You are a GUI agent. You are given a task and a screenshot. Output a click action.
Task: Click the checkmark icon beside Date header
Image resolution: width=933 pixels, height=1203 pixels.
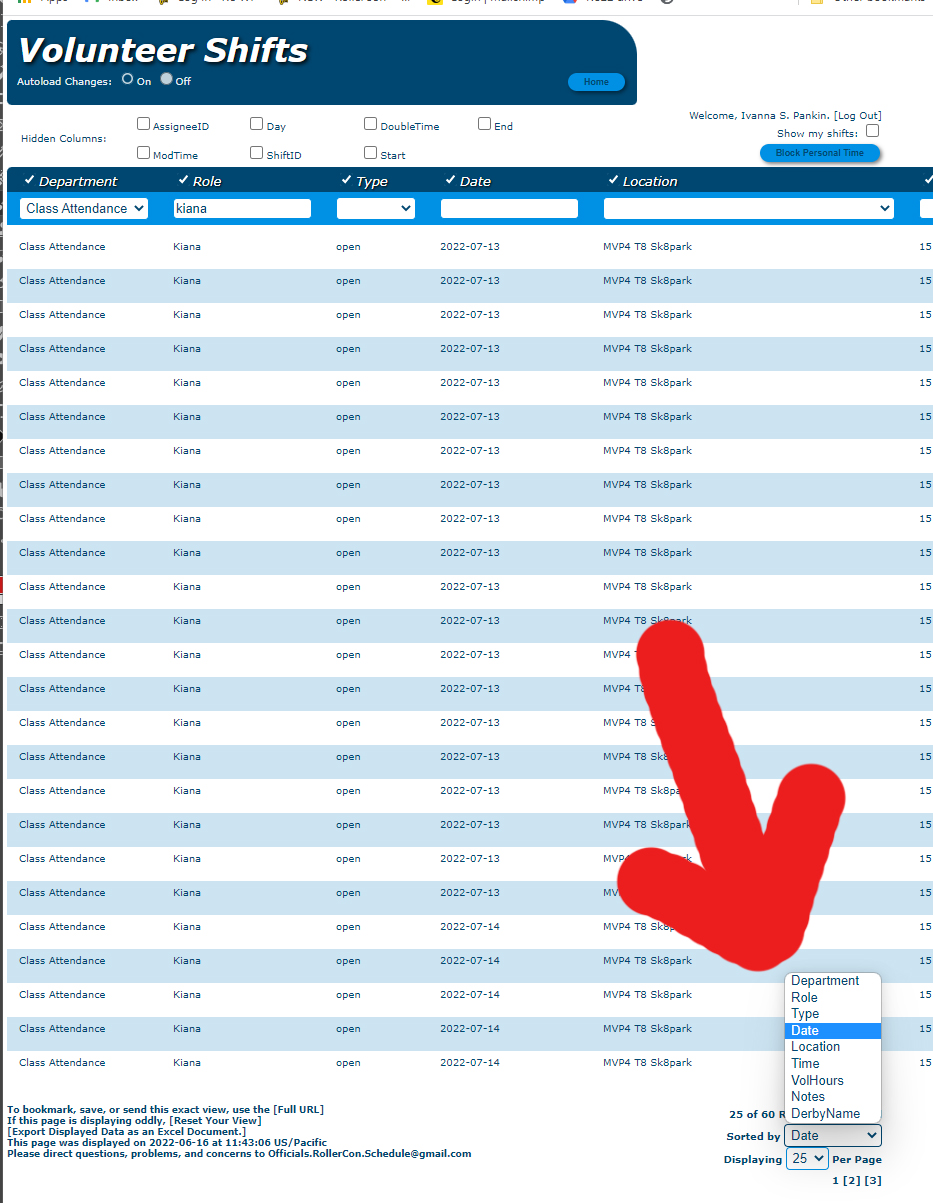(x=450, y=180)
